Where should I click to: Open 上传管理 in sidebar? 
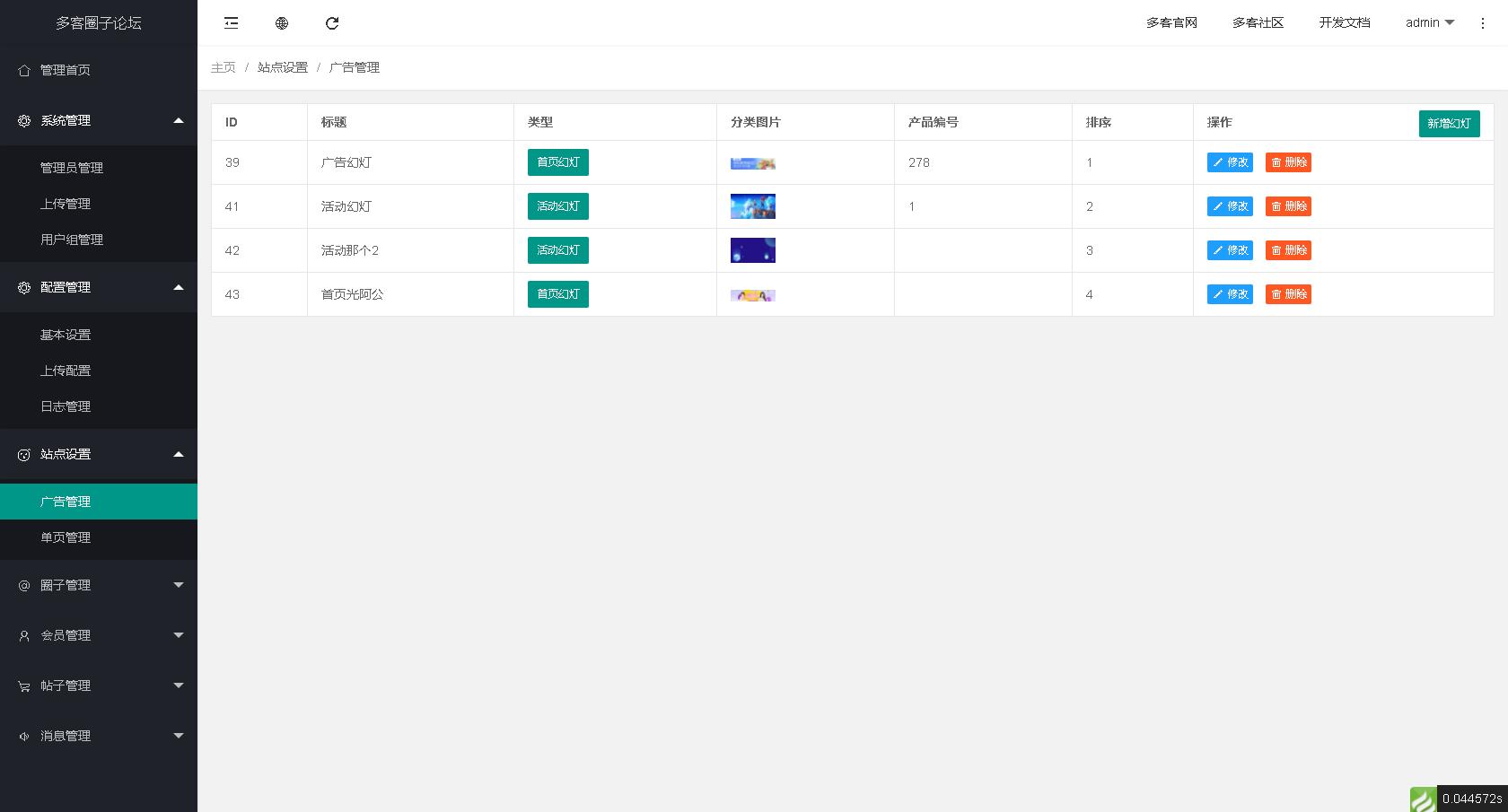pos(99,204)
